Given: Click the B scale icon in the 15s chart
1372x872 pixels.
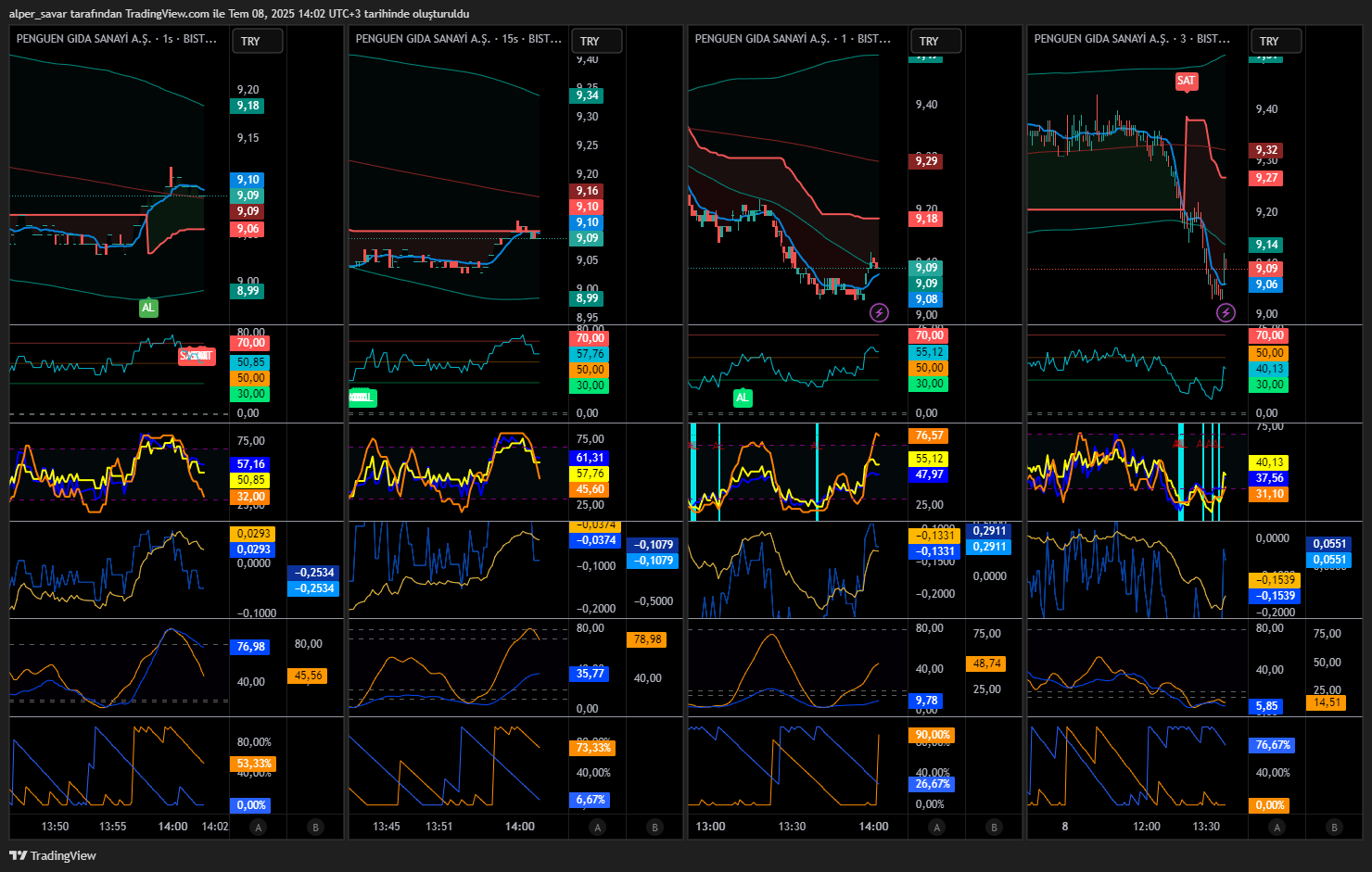Looking at the screenshot, I should (655, 828).
